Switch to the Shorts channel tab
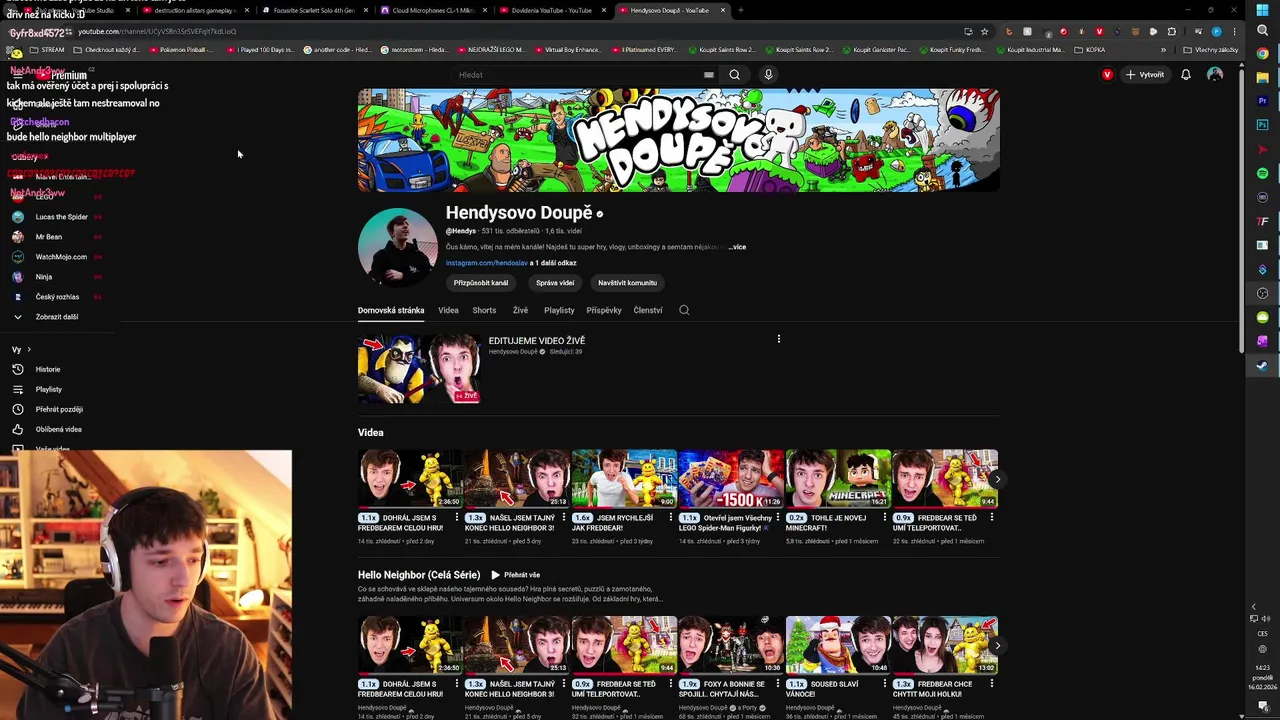The image size is (1280, 720). [484, 310]
